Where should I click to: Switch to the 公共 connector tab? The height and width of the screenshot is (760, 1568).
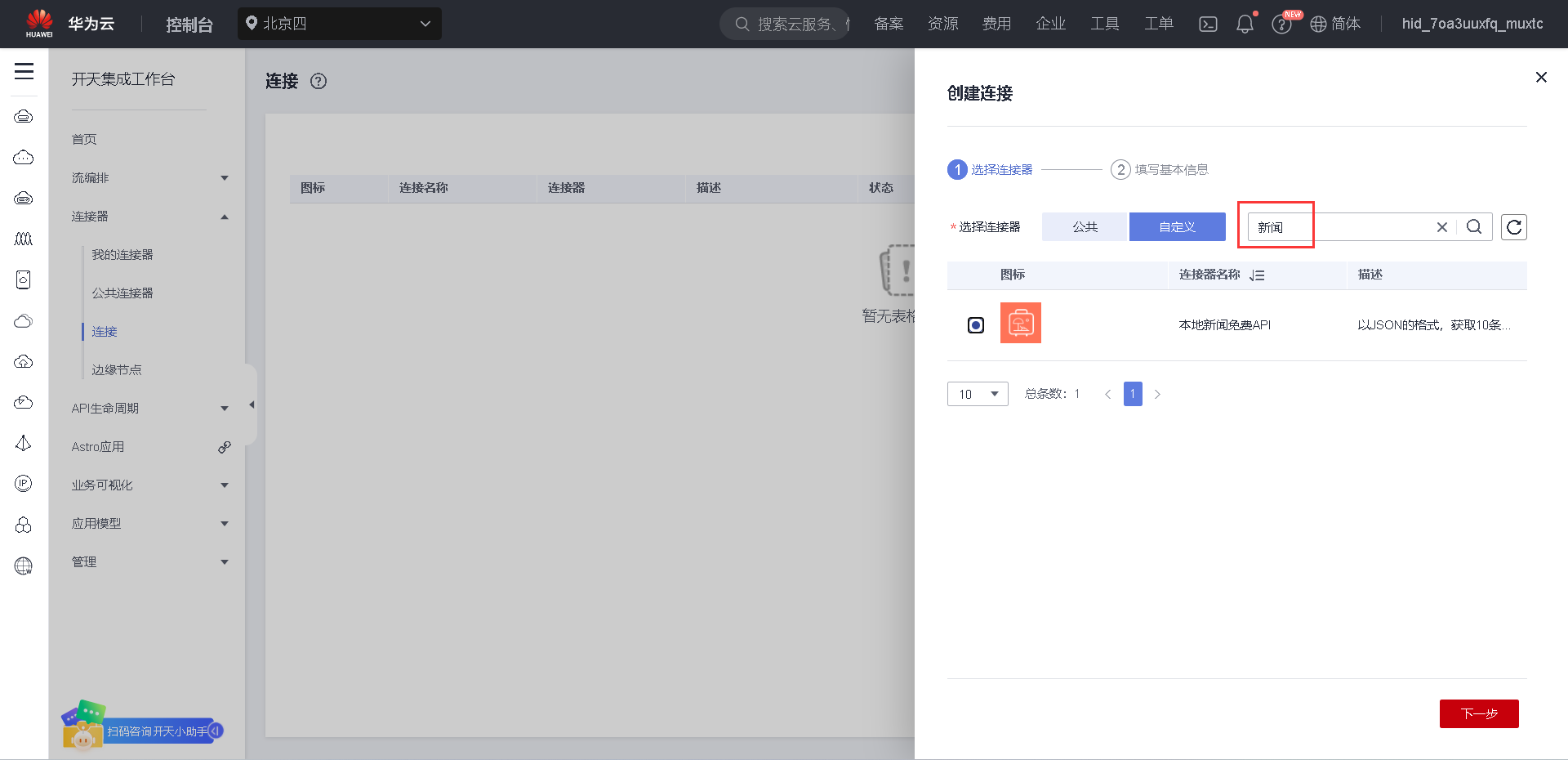[1085, 226]
